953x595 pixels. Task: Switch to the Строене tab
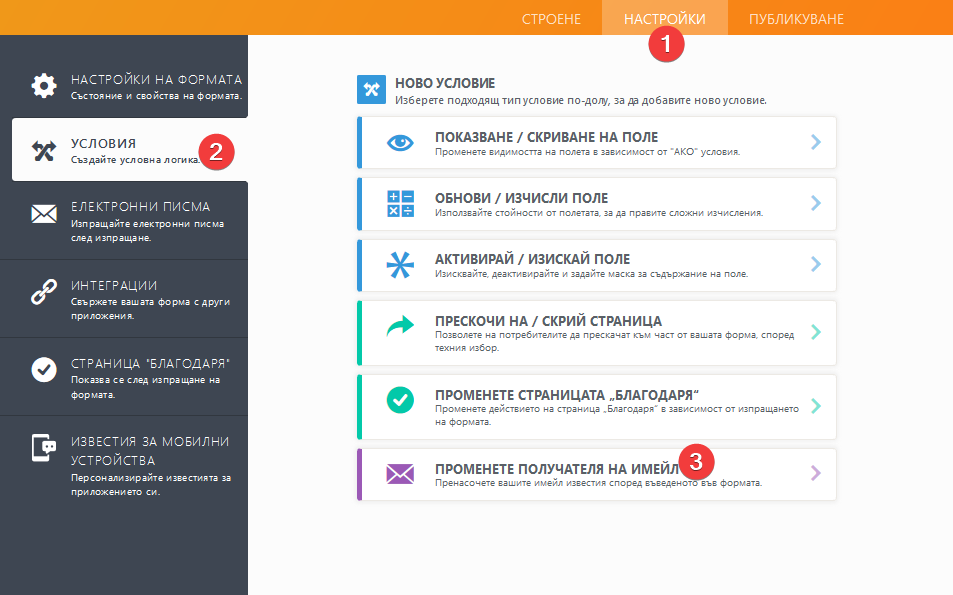click(551, 19)
